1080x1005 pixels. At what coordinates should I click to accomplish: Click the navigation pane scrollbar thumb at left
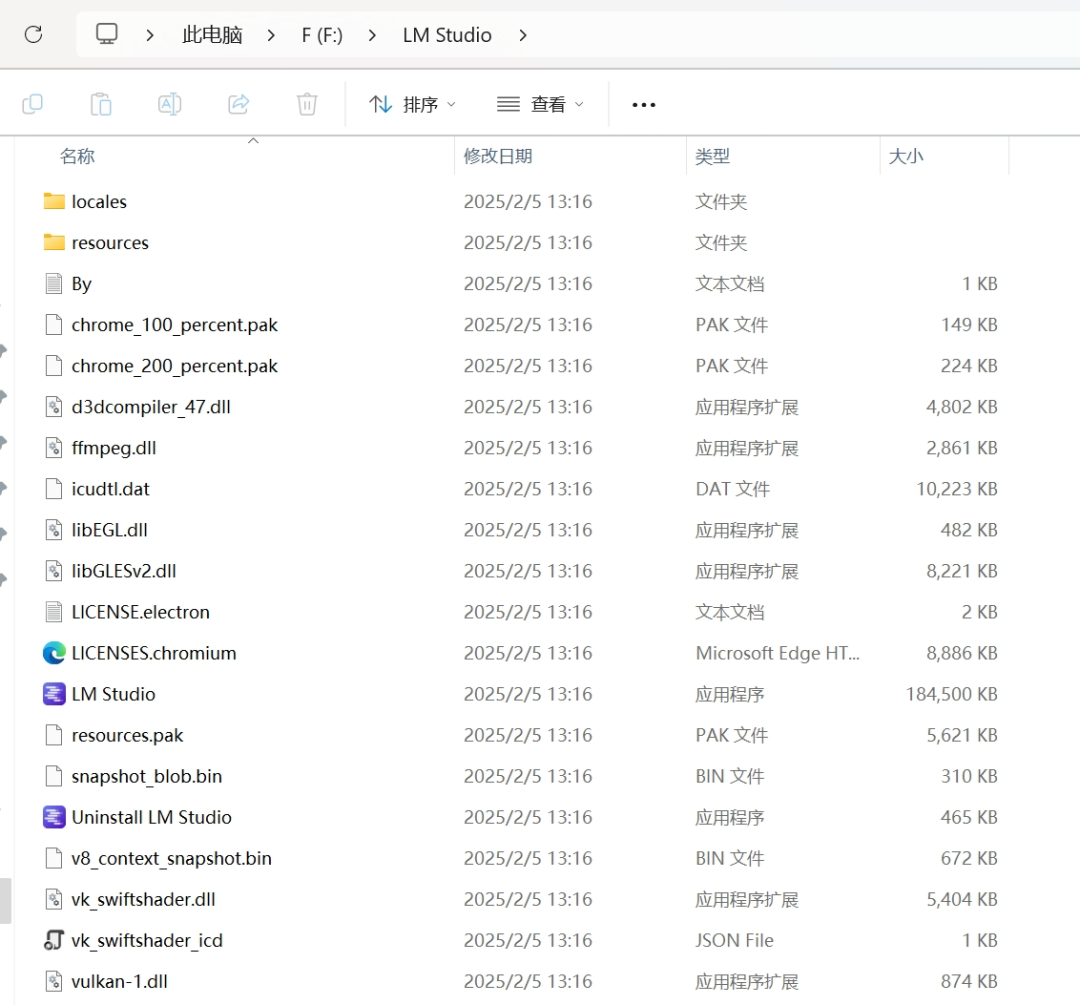tap(6, 900)
